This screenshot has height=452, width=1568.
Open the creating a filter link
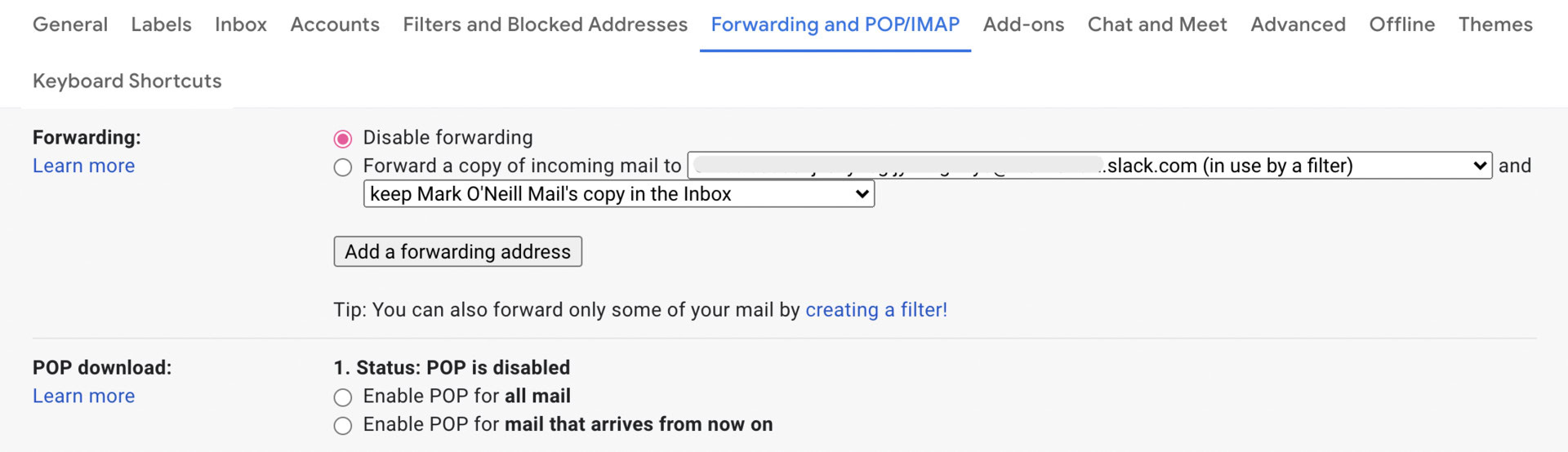[875, 310]
